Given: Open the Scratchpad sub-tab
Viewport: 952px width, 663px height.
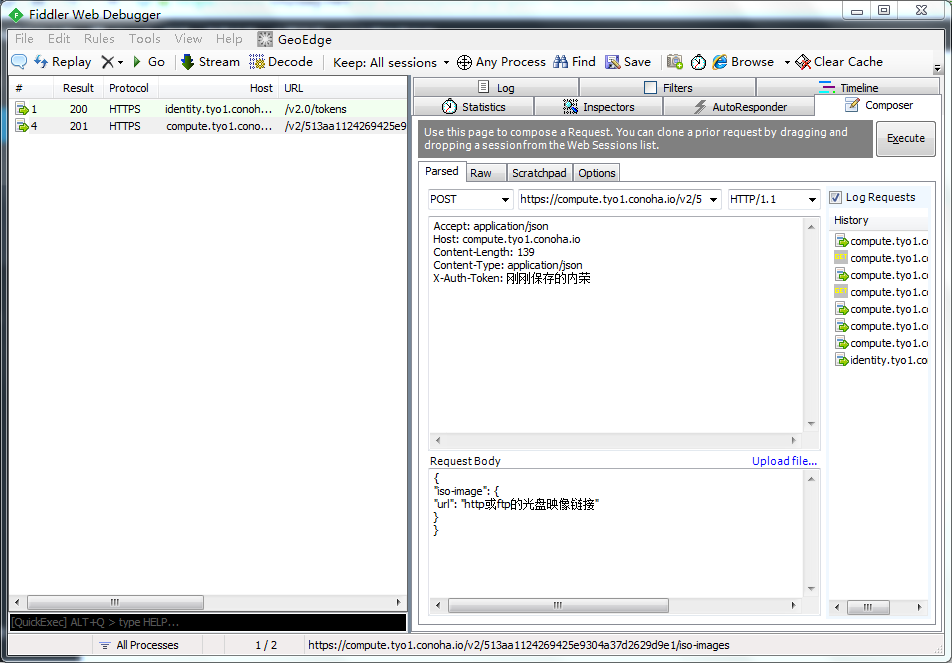Looking at the screenshot, I should point(539,173).
